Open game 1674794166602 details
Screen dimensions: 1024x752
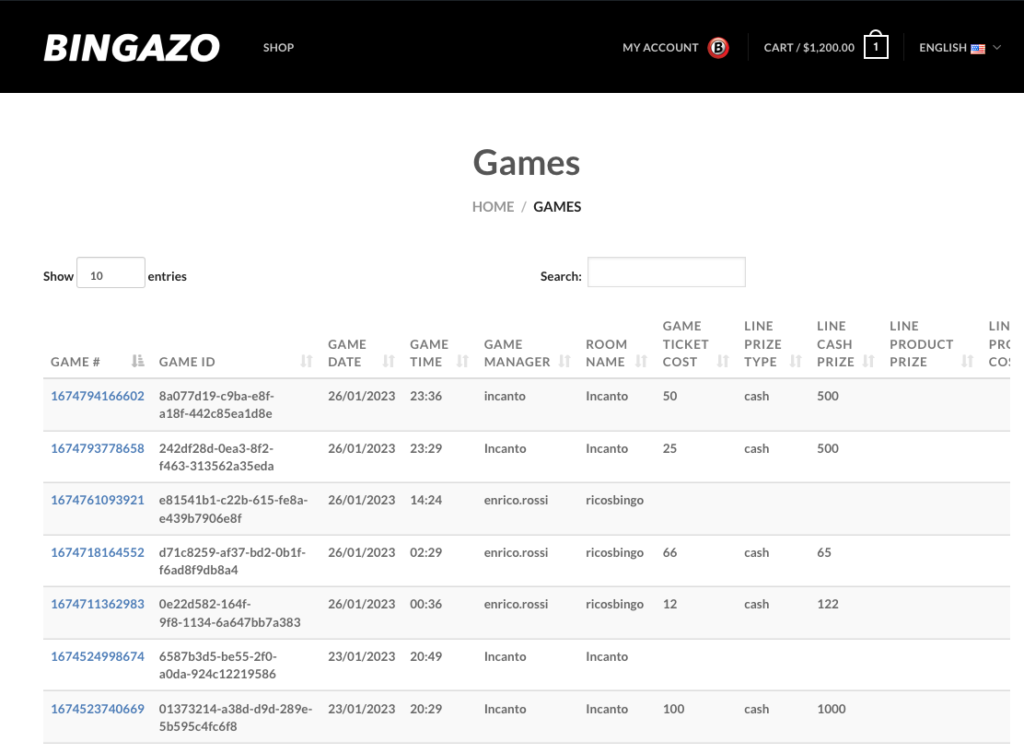coord(95,396)
